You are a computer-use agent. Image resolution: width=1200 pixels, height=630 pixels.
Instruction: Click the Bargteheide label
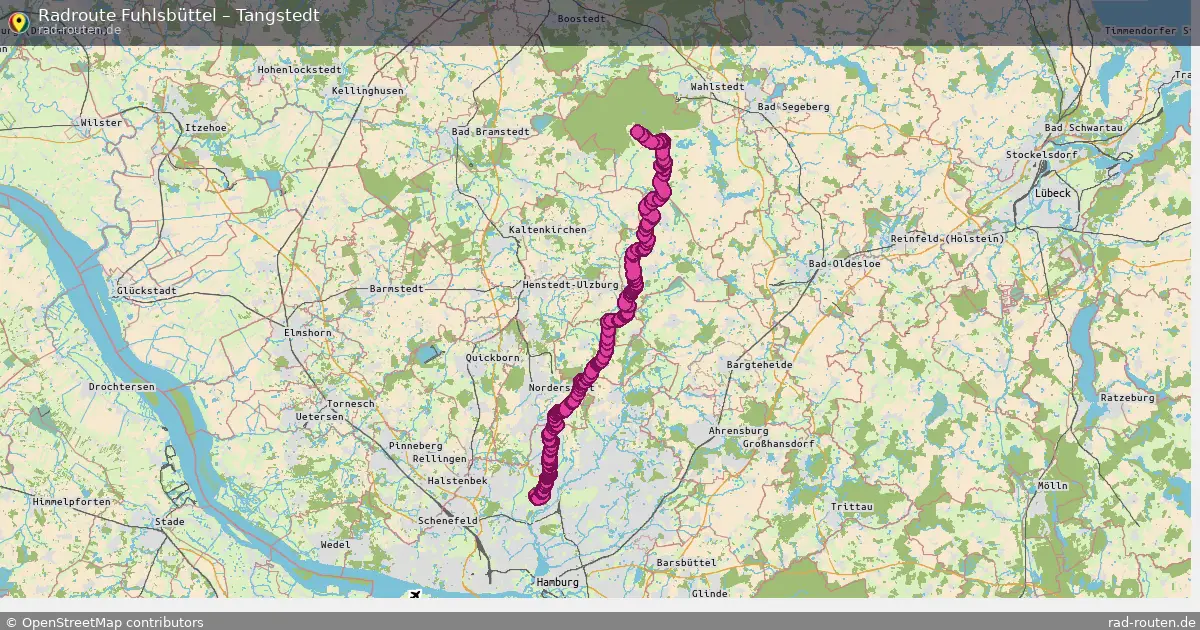point(760,366)
